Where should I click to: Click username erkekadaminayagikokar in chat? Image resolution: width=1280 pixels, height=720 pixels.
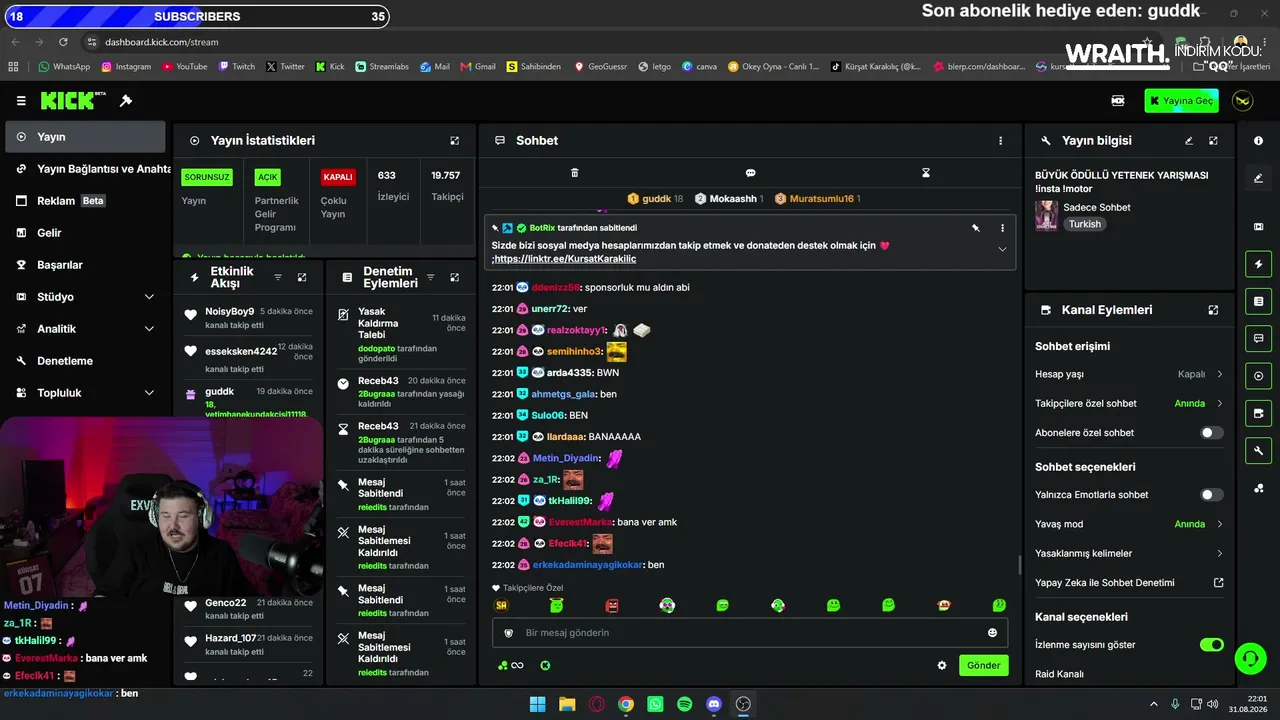tap(587, 565)
